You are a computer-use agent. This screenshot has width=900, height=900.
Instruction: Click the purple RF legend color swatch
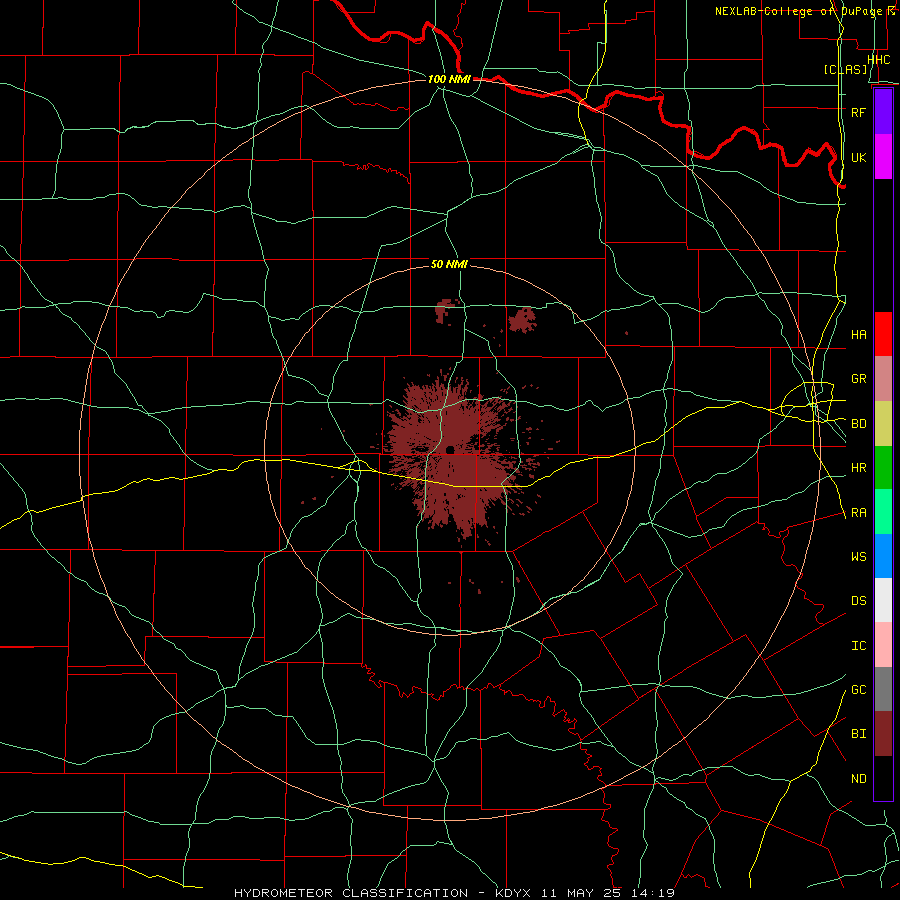coord(883,112)
